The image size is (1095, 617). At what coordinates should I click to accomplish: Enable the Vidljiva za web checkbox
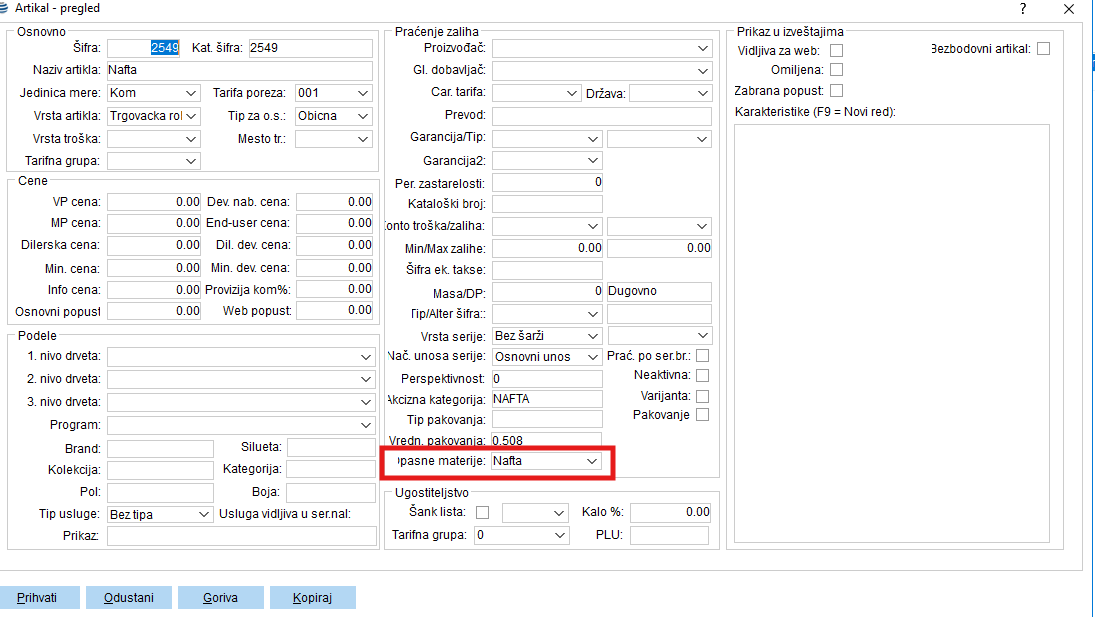coord(837,50)
